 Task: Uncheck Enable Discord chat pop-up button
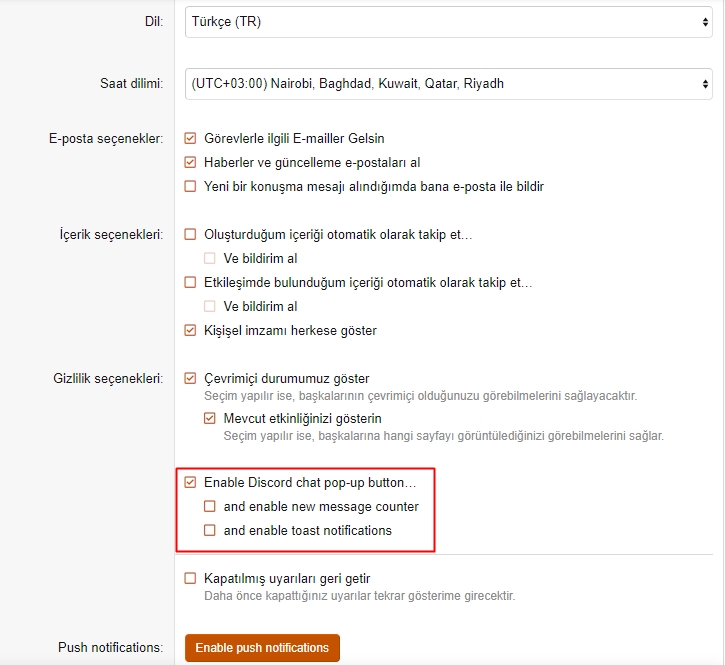(x=191, y=482)
